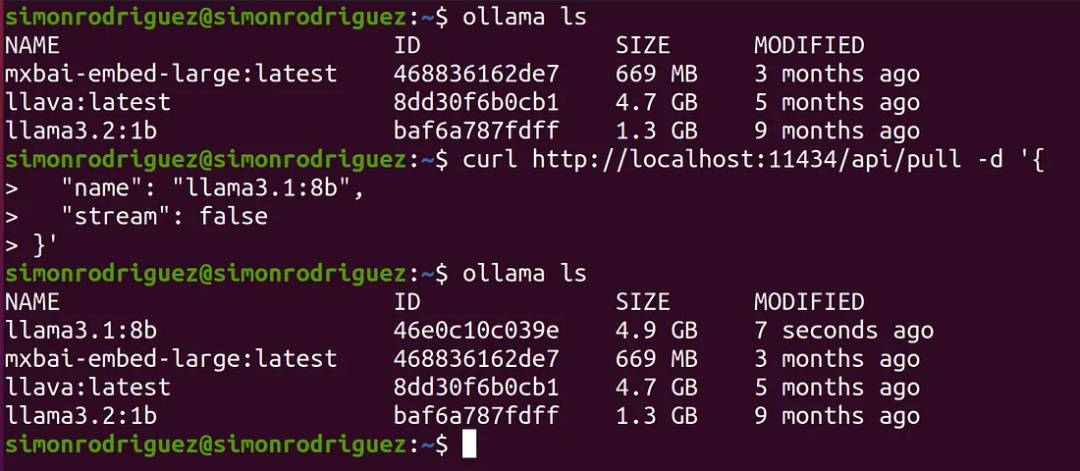Click ID baf6a787fdff in the second listing
The height and width of the screenshot is (471, 1080).
476,416
